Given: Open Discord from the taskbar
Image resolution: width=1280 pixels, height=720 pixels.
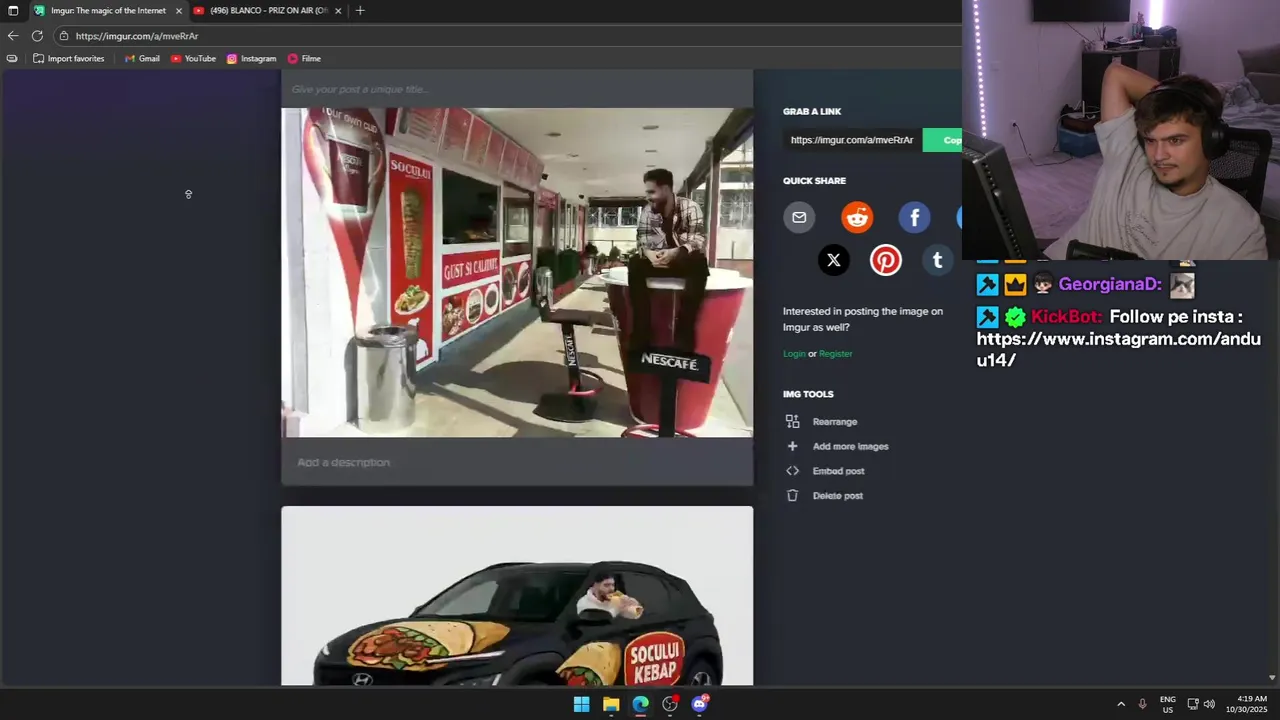Looking at the screenshot, I should click(700, 704).
